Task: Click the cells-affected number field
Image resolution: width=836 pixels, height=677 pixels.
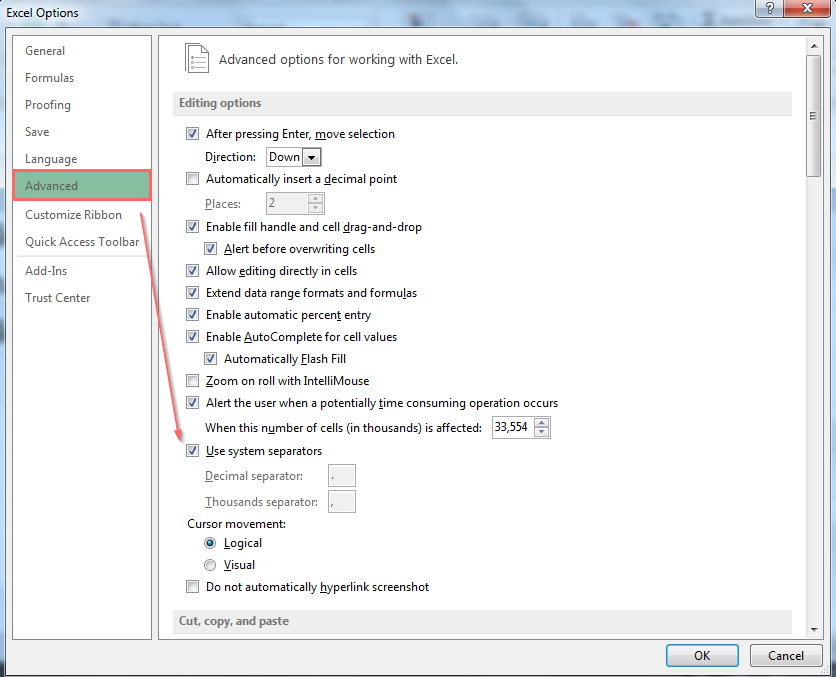Action: [513, 428]
